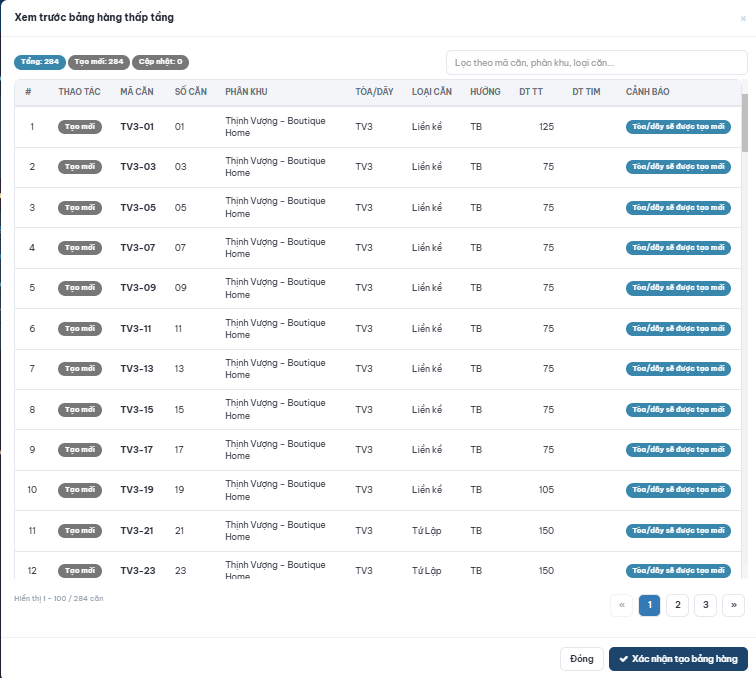The height and width of the screenshot is (678, 756).
Task: Click Tứ Lập type in row TV3-23
Action: pos(426,571)
